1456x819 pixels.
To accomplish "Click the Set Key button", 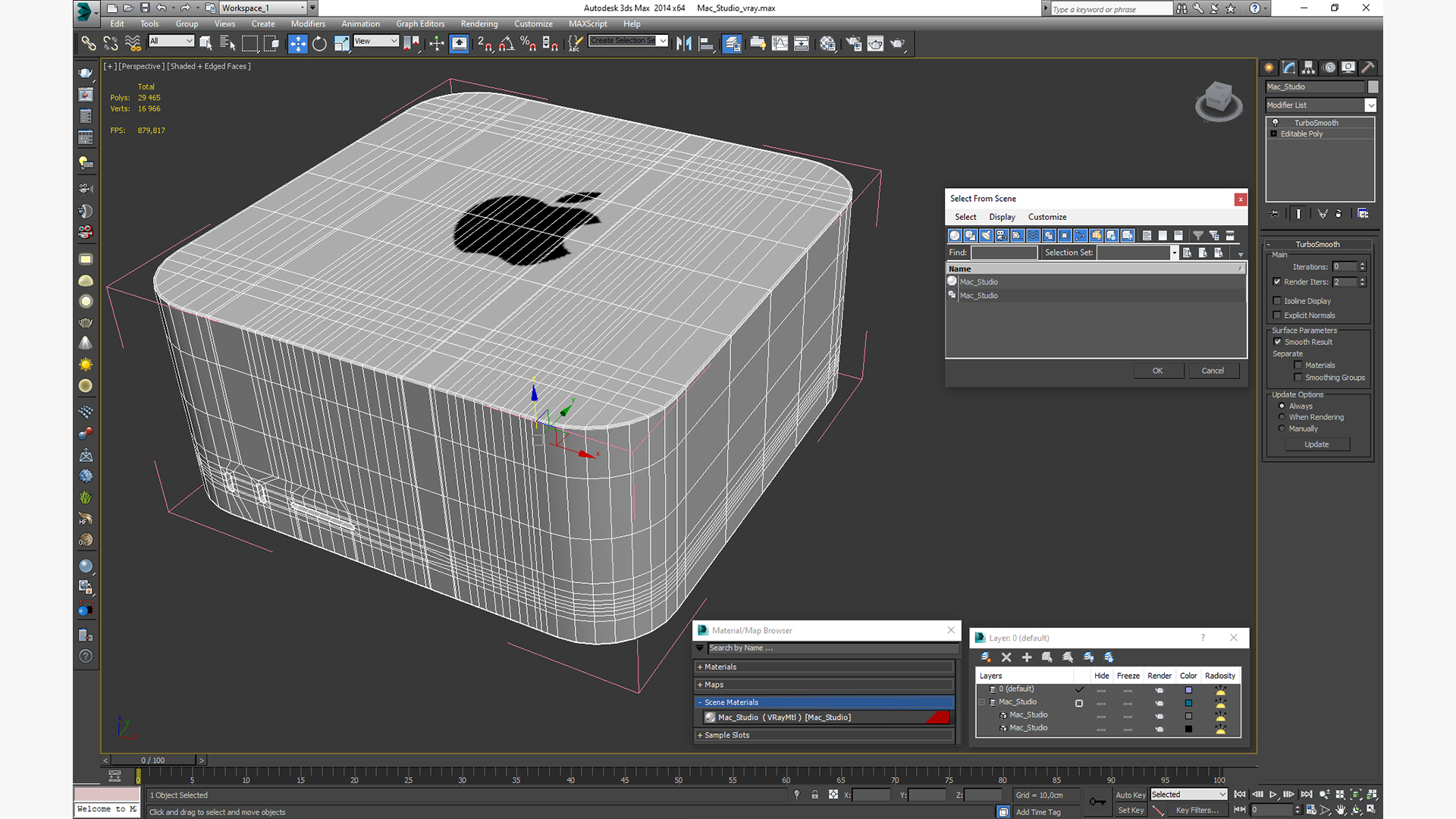I will pyautogui.click(x=1130, y=811).
